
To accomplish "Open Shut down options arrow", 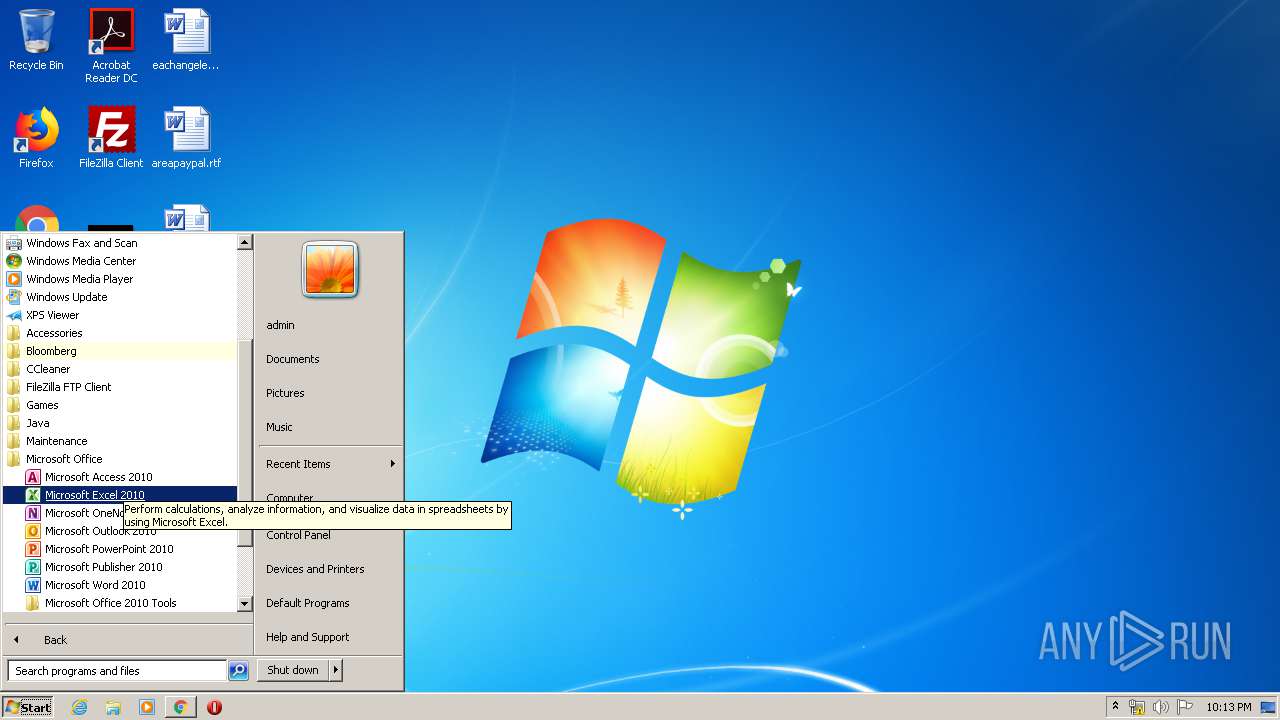I will point(336,670).
